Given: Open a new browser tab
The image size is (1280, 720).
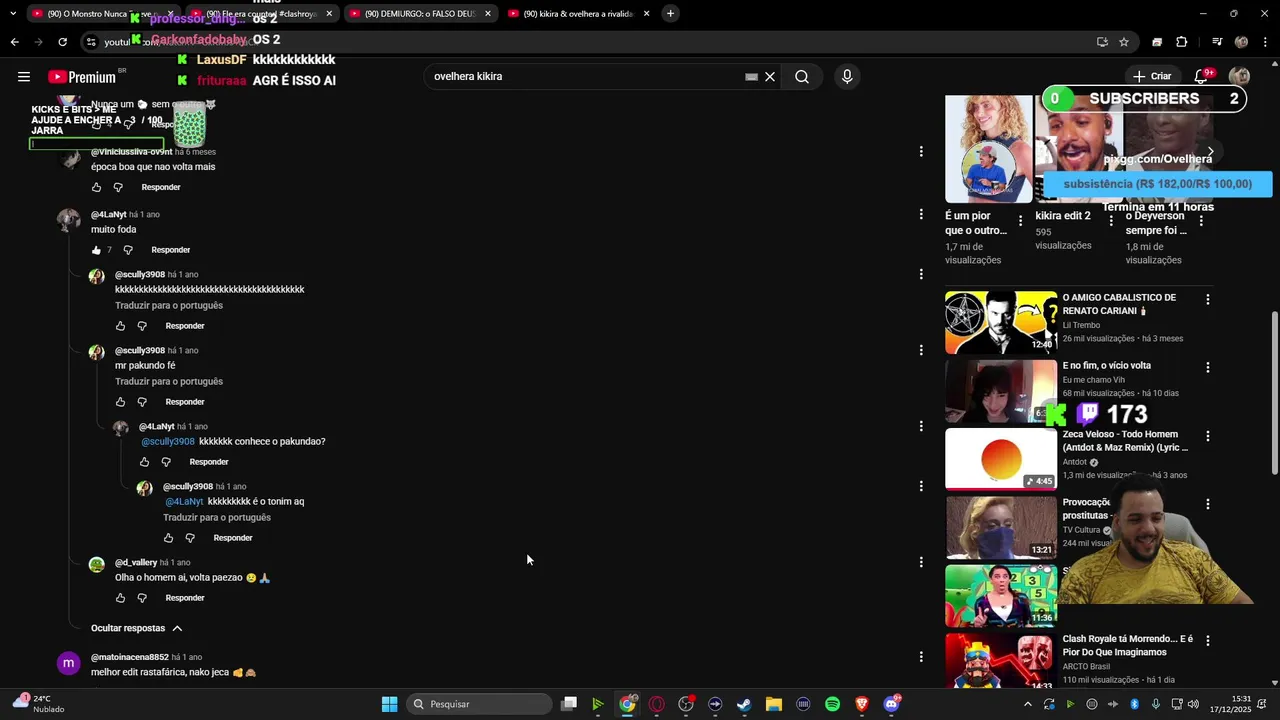Looking at the screenshot, I should pyautogui.click(x=670, y=13).
